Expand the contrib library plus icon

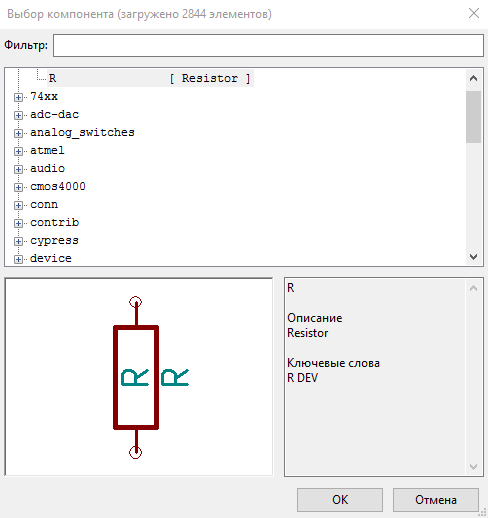(x=18, y=223)
